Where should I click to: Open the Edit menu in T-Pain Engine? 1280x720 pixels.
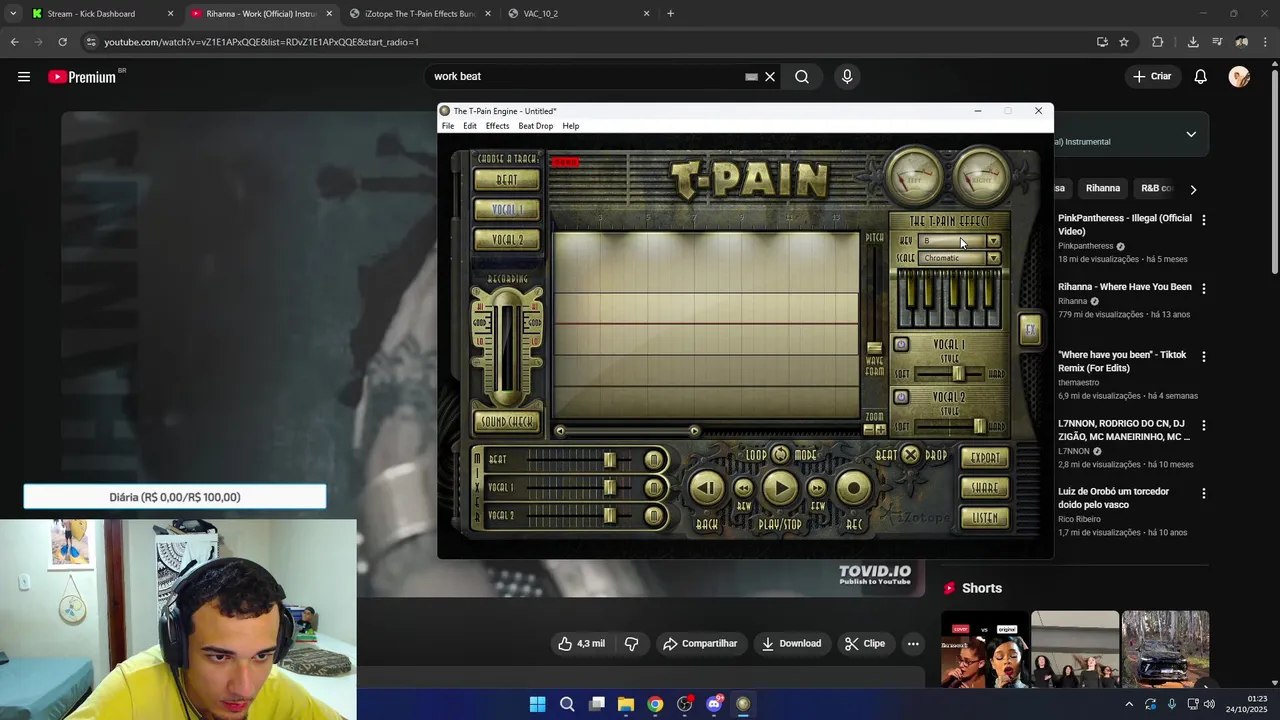tap(470, 126)
